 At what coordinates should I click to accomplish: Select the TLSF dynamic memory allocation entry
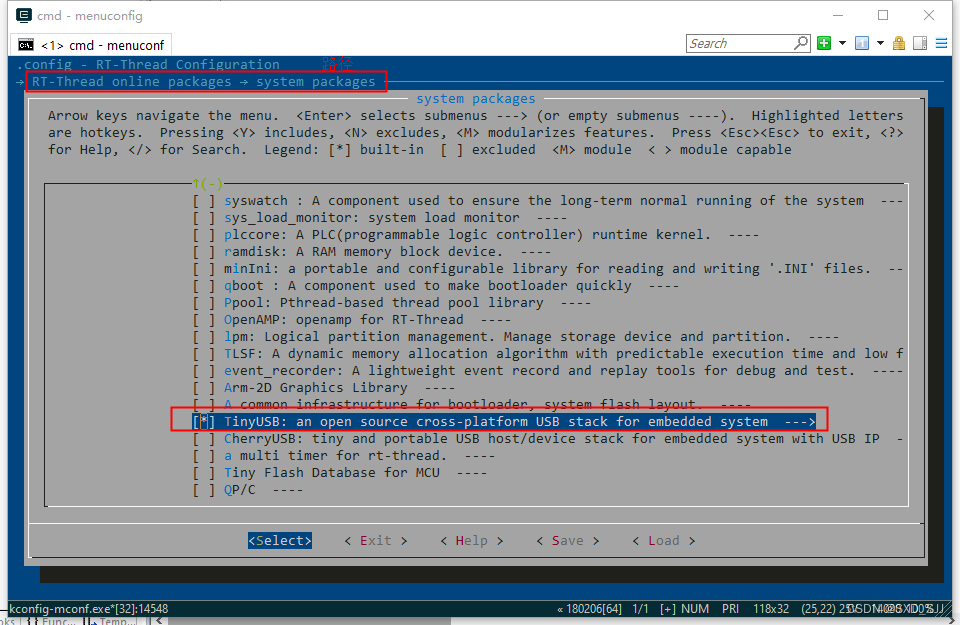563,354
